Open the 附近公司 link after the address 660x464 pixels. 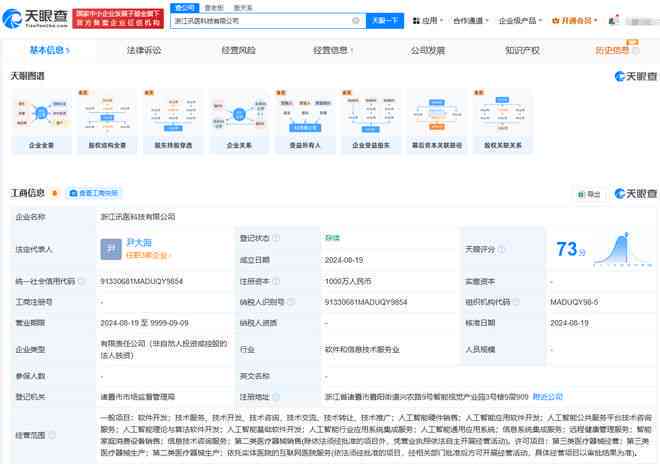tap(547, 397)
